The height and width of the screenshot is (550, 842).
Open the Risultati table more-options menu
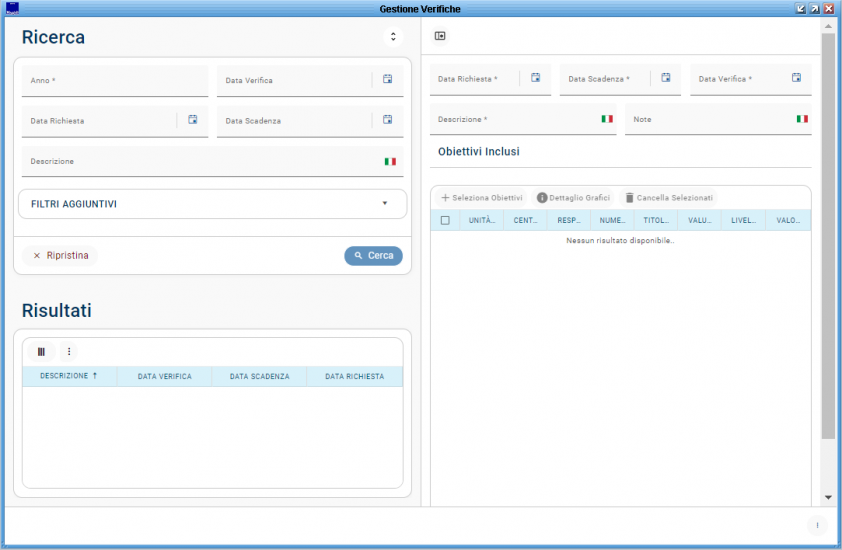click(69, 352)
